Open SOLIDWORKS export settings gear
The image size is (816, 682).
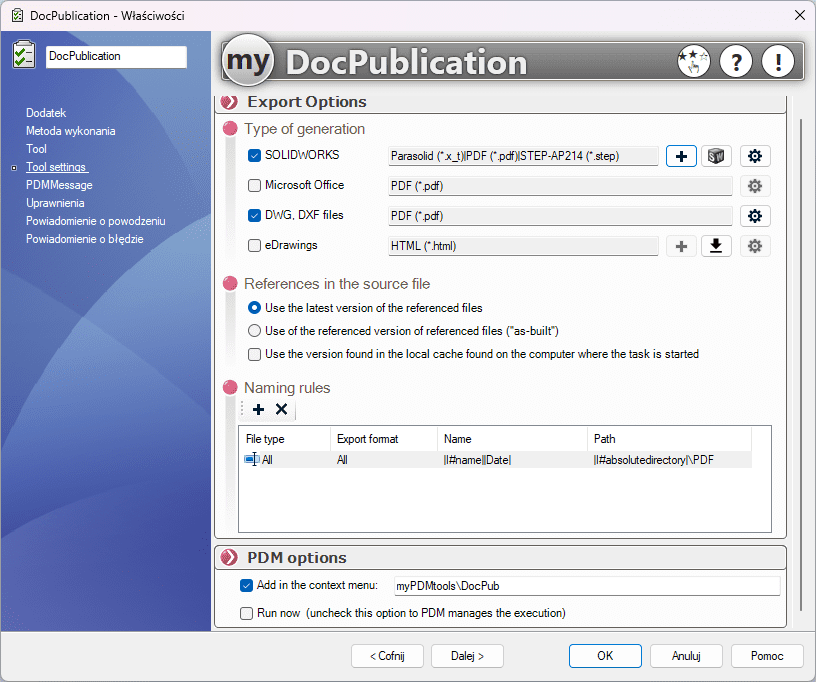755,156
